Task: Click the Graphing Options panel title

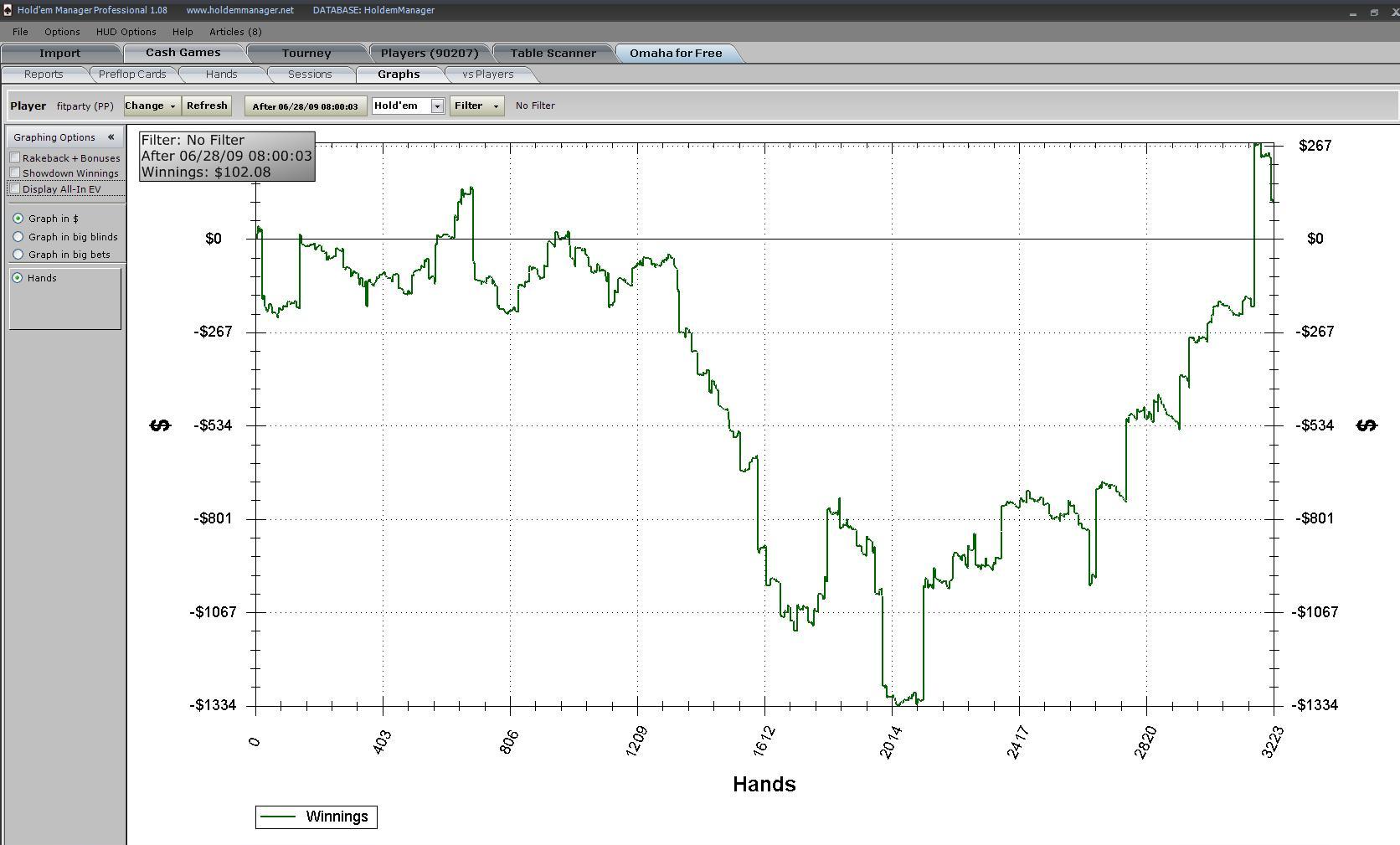Action: [54, 137]
